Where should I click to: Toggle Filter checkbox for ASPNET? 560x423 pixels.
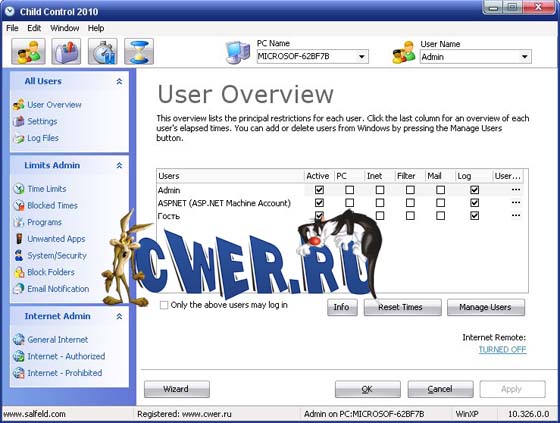click(x=410, y=203)
